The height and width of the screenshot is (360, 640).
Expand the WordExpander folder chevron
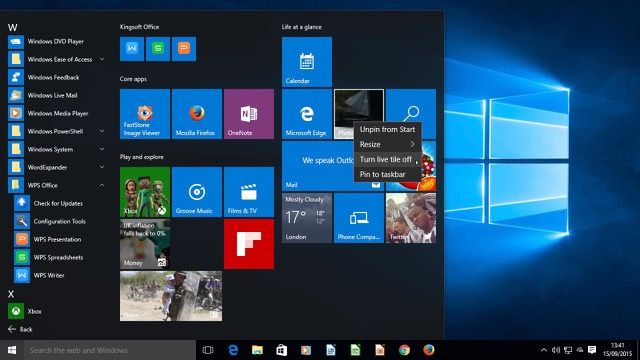(x=102, y=167)
